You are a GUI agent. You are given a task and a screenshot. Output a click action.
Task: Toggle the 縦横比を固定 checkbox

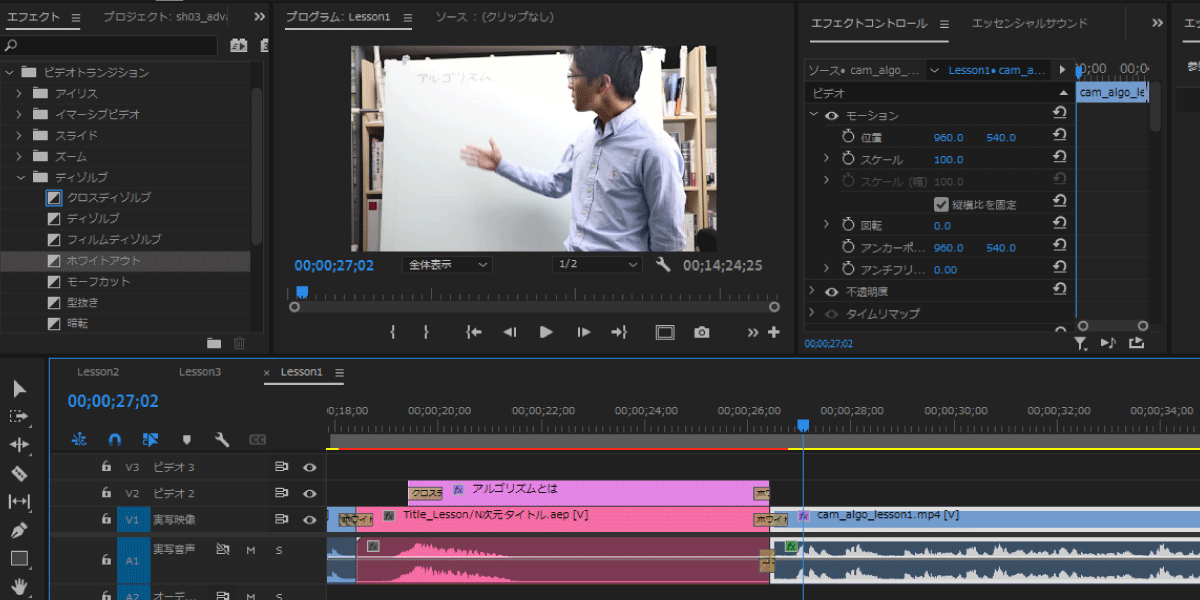coord(941,204)
